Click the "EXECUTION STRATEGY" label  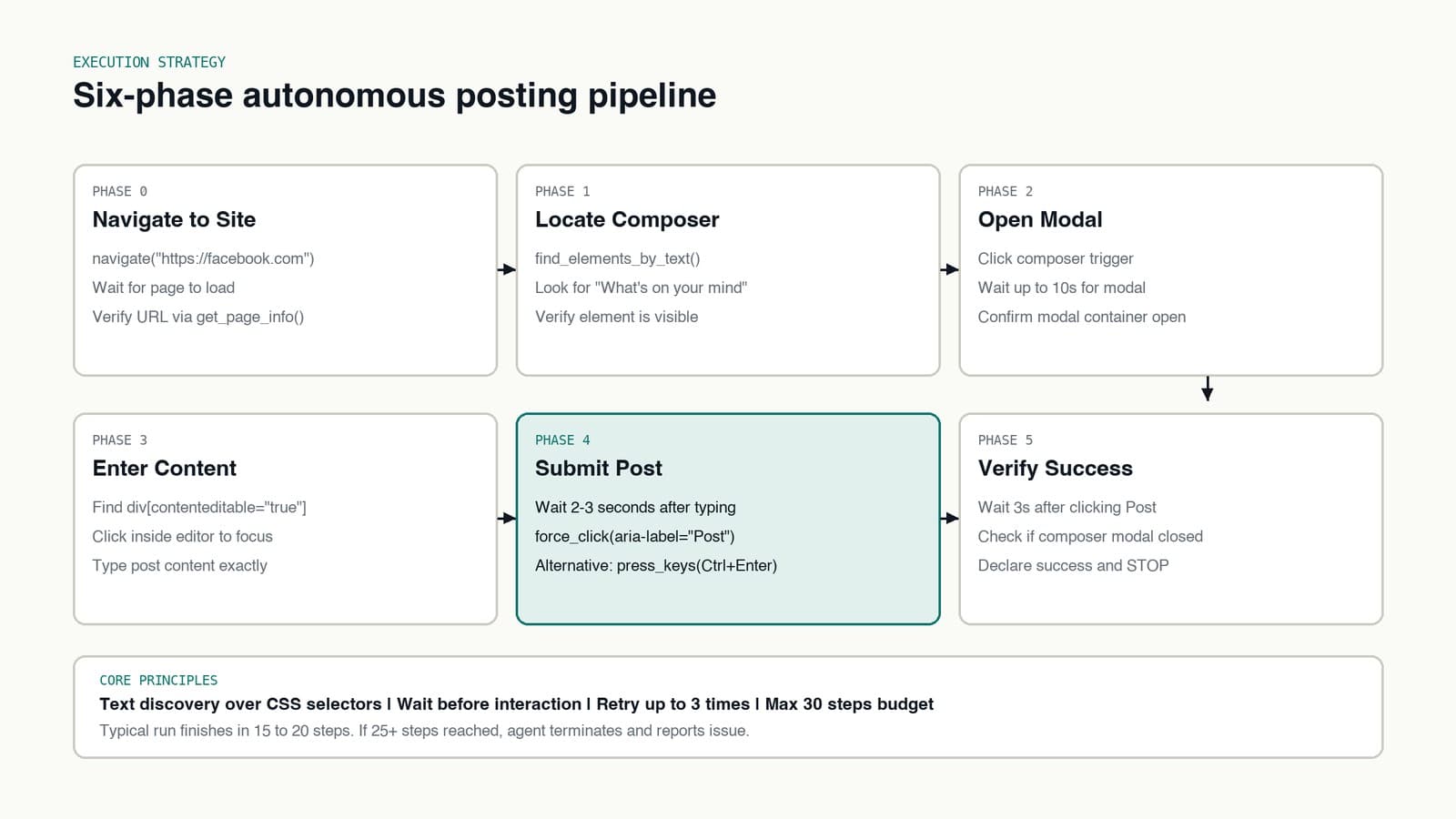pos(149,62)
